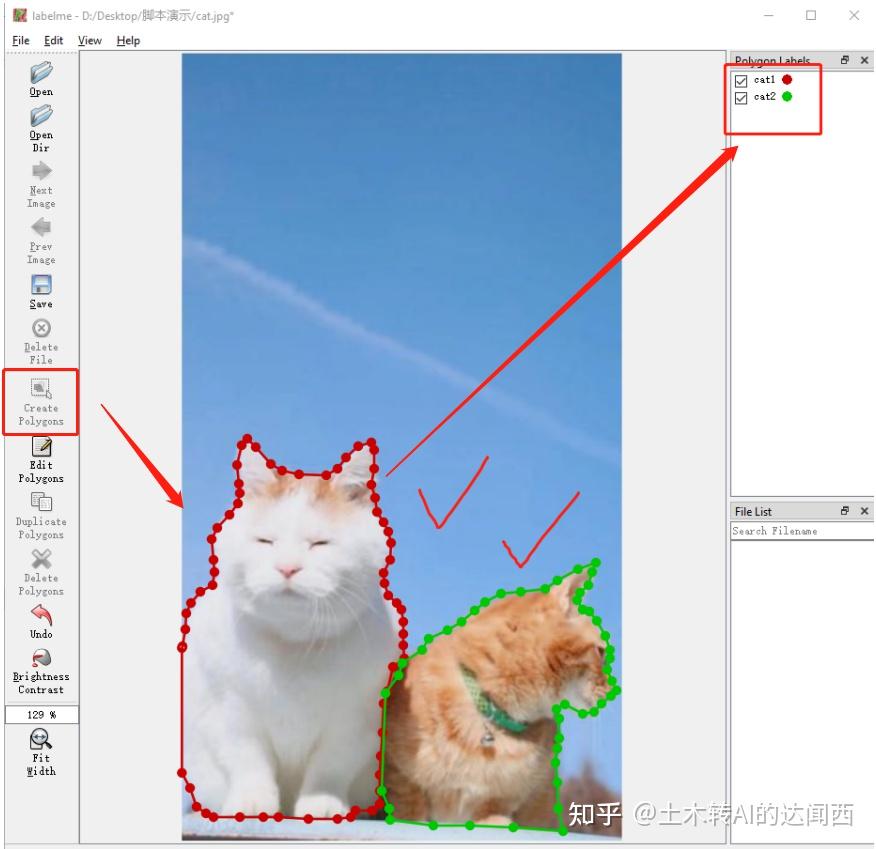Open the Brightness Contrast adjuster
Viewport: 876px width, 849px height.
click(x=40, y=668)
